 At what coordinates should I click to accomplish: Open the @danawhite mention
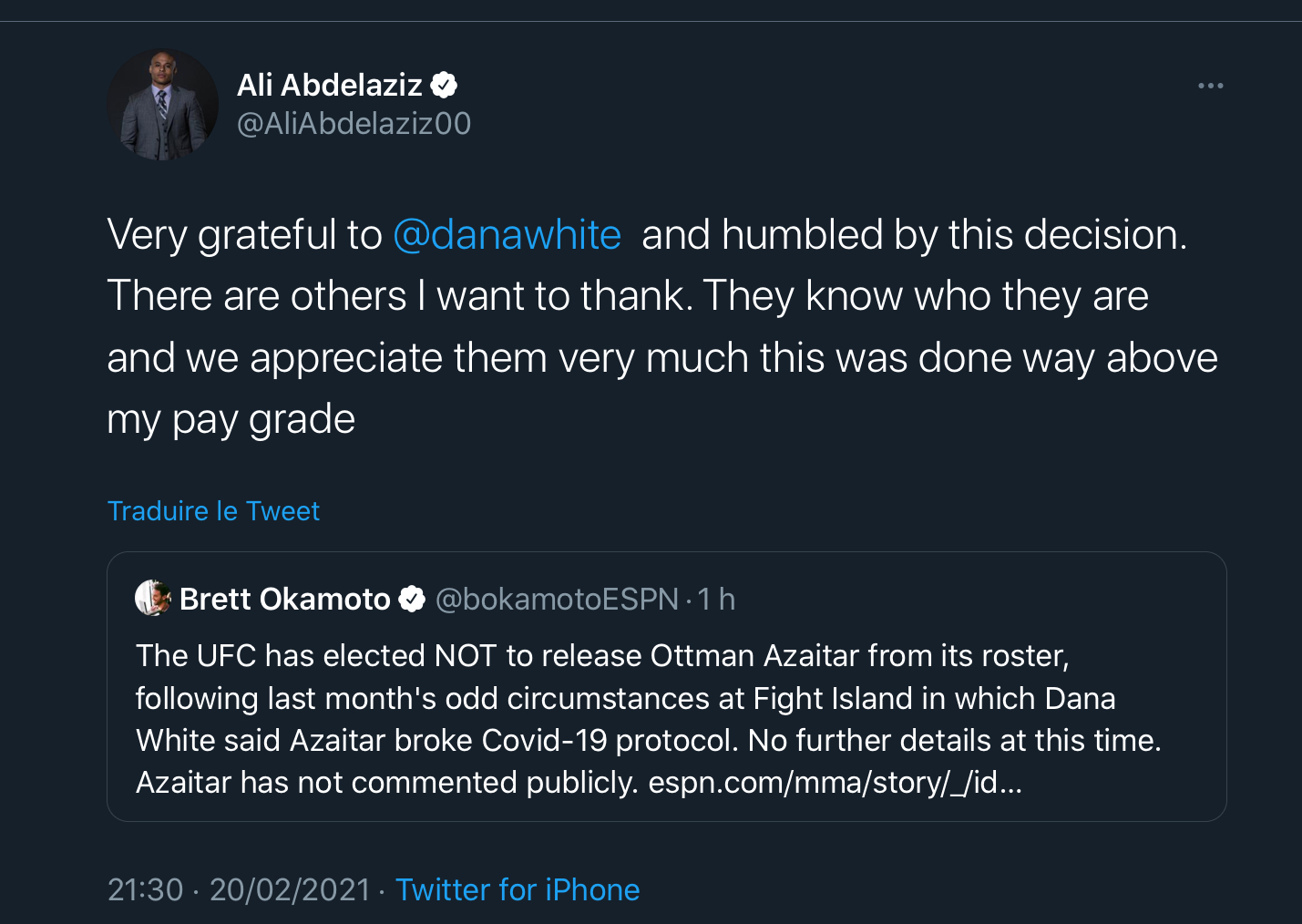coord(507,234)
